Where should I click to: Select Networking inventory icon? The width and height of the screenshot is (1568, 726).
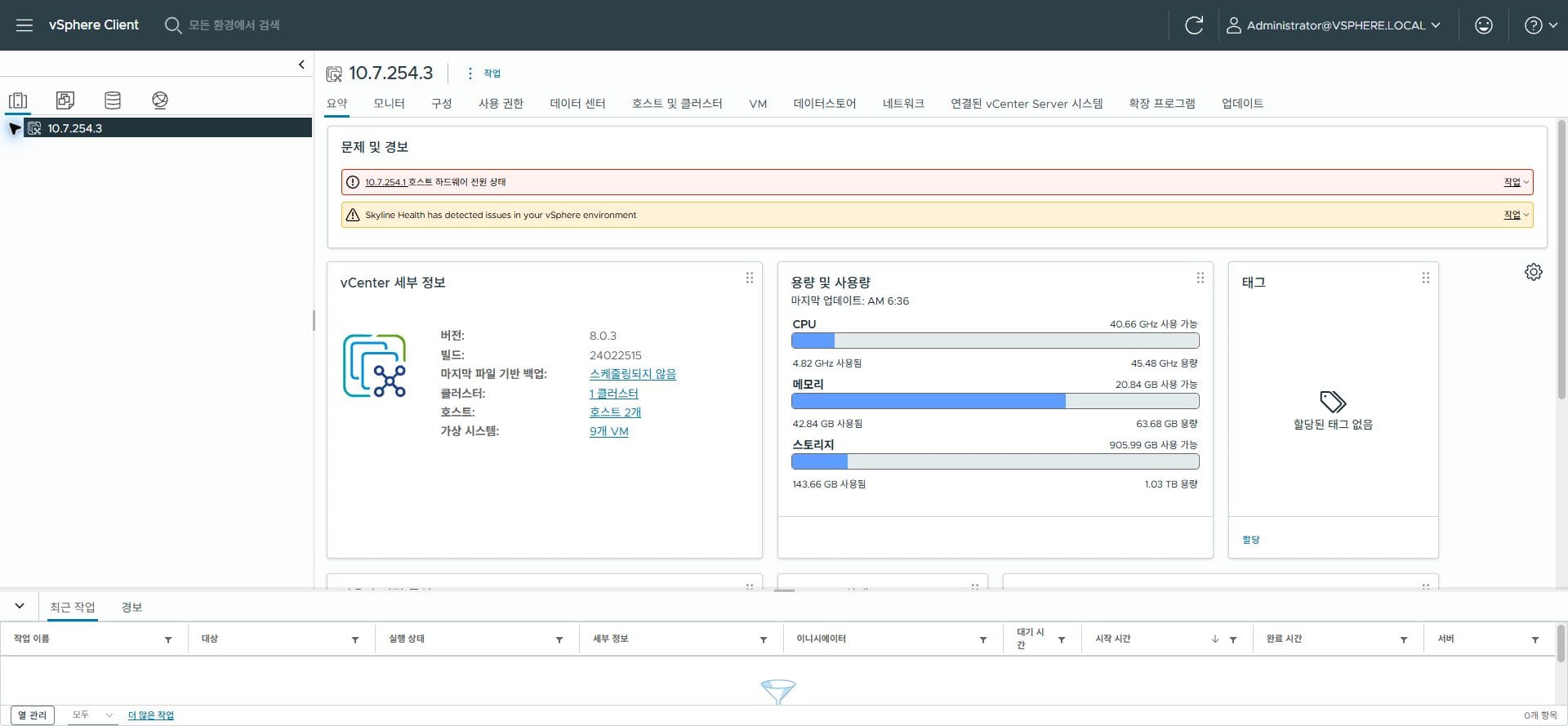point(160,100)
